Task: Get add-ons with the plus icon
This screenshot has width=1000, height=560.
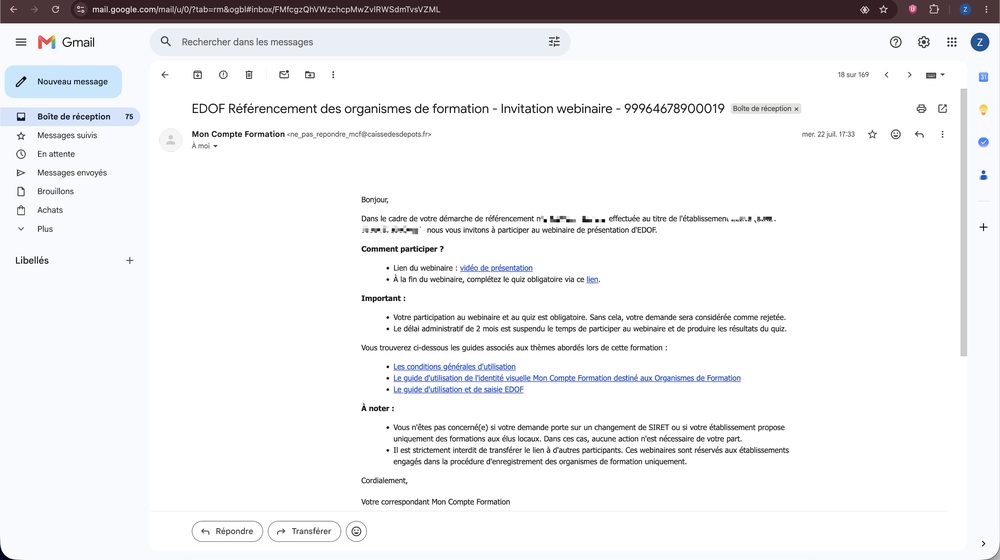Action: pos(983,227)
